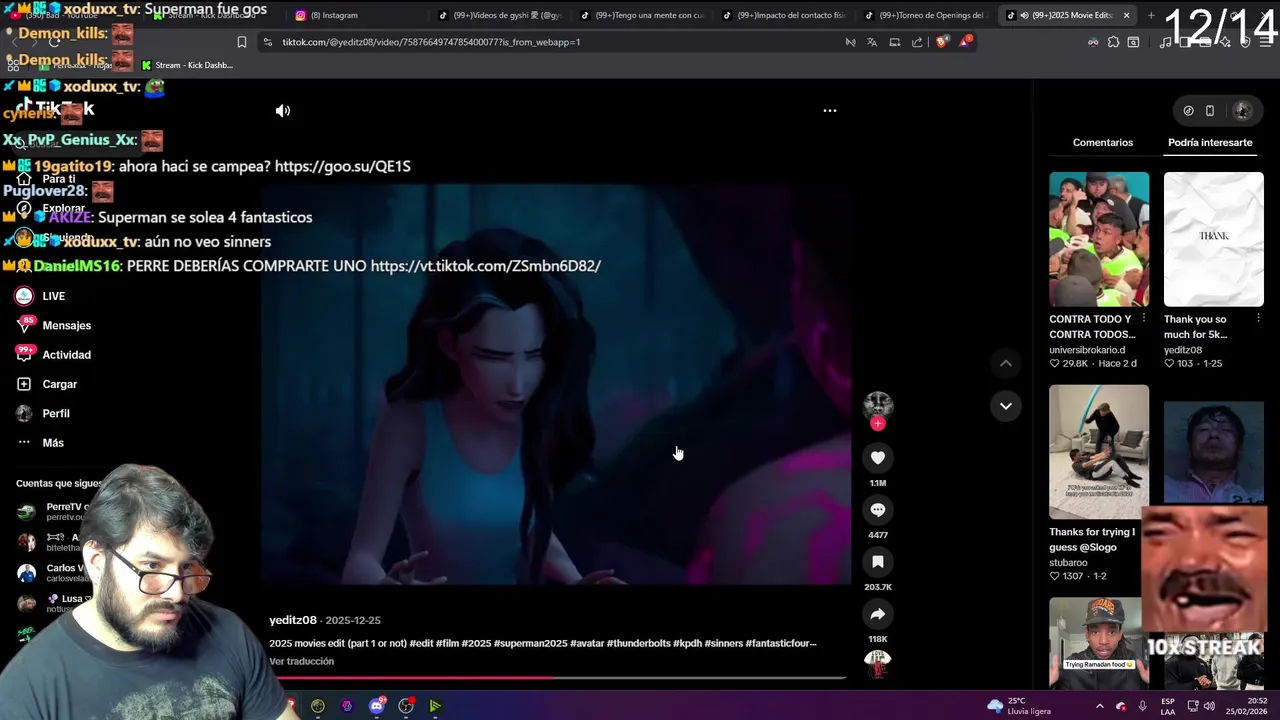Open Perfil in TikTok sidebar
The height and width of the screenshot is (720, 1280).
[43, 413]
